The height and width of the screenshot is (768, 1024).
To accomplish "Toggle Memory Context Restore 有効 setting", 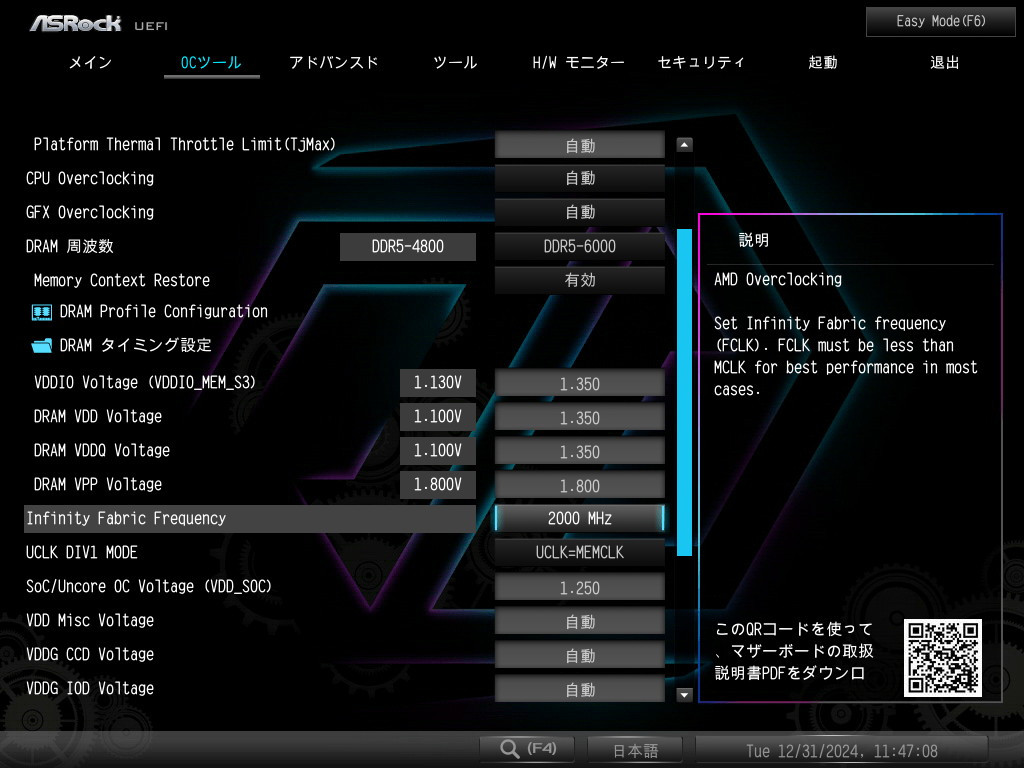I will tap(580, 280).
